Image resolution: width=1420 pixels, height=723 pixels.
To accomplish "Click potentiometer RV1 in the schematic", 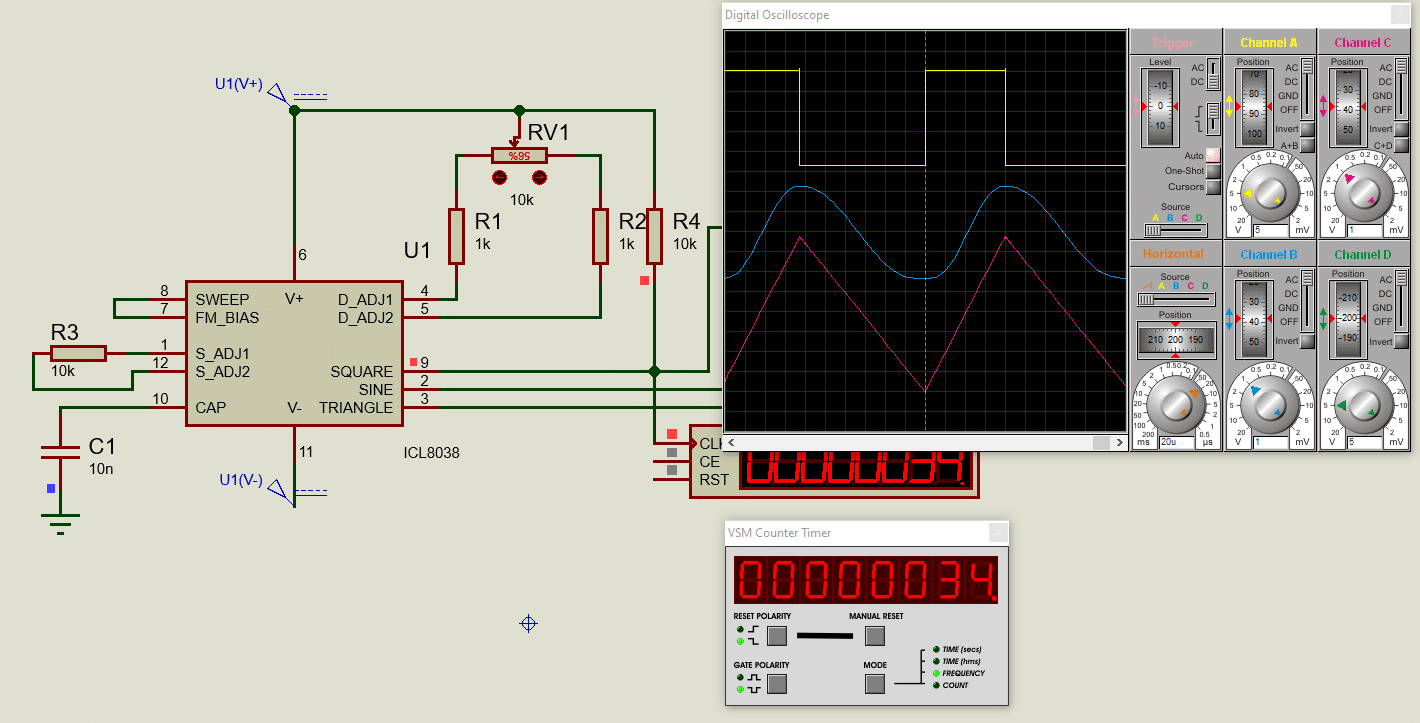I will [518, 154].
